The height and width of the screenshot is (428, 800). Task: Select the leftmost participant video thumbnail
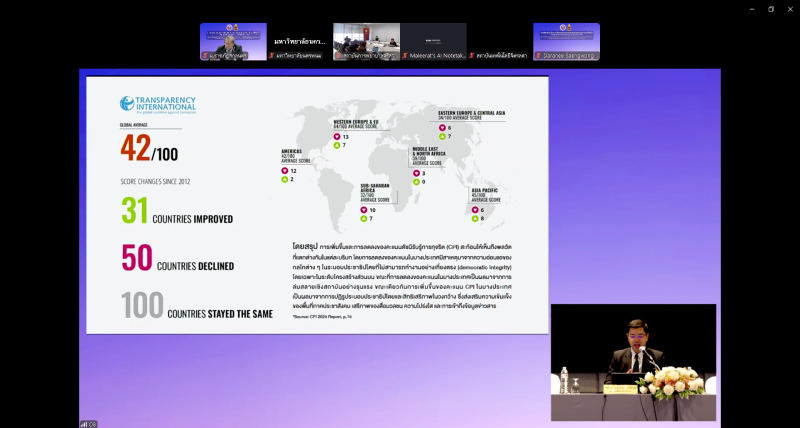(x=233, y=41)
